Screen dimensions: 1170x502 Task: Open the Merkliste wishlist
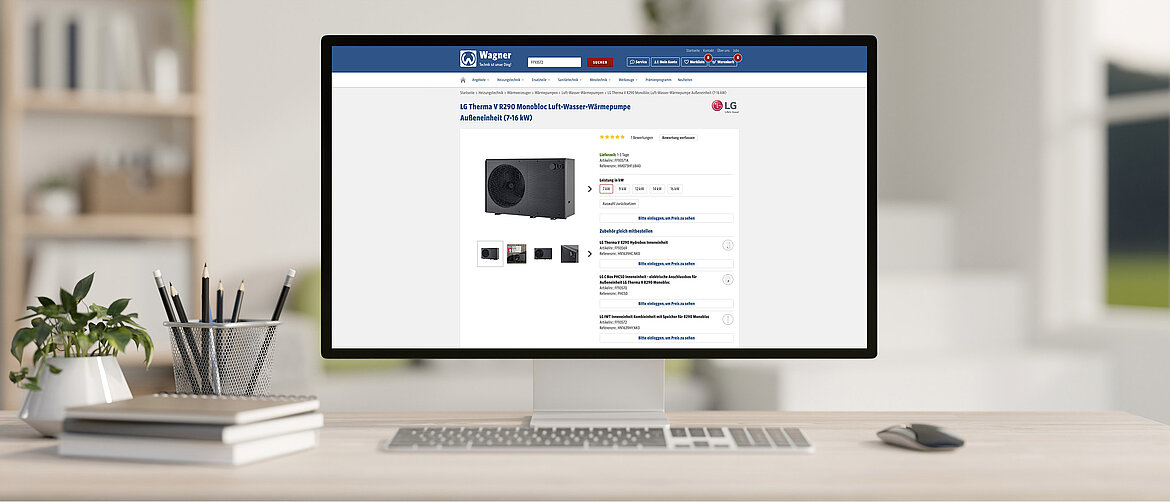pyautogui.click(x=694, y=62)
